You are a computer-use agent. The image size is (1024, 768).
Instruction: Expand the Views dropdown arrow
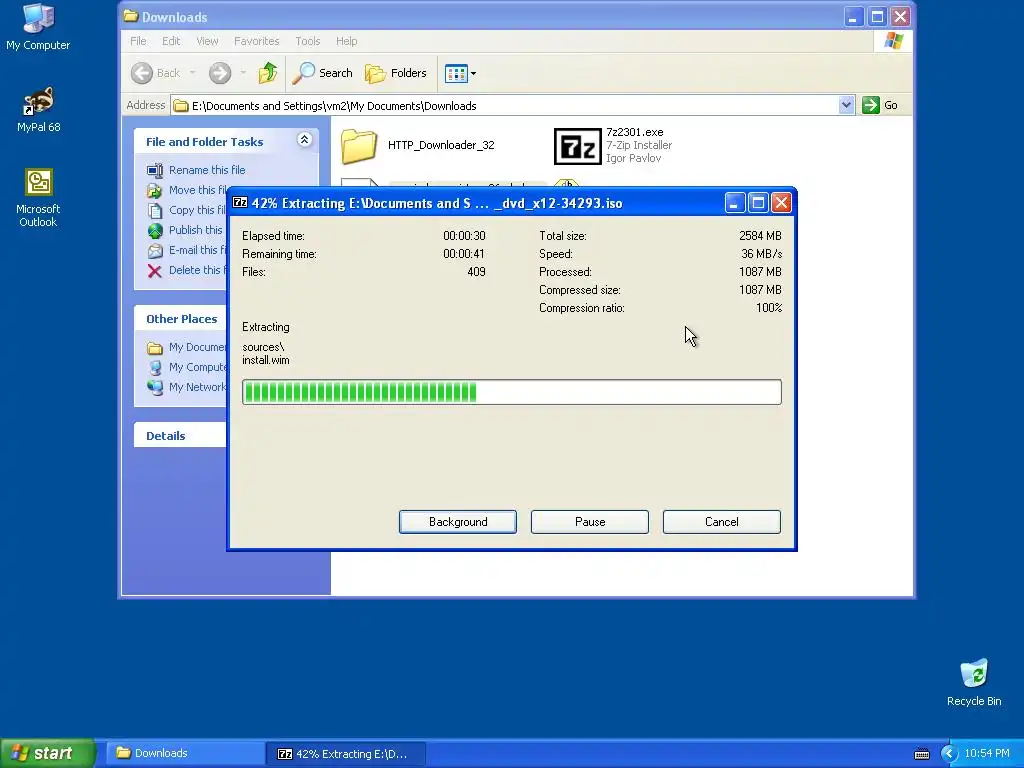point(473,73)
